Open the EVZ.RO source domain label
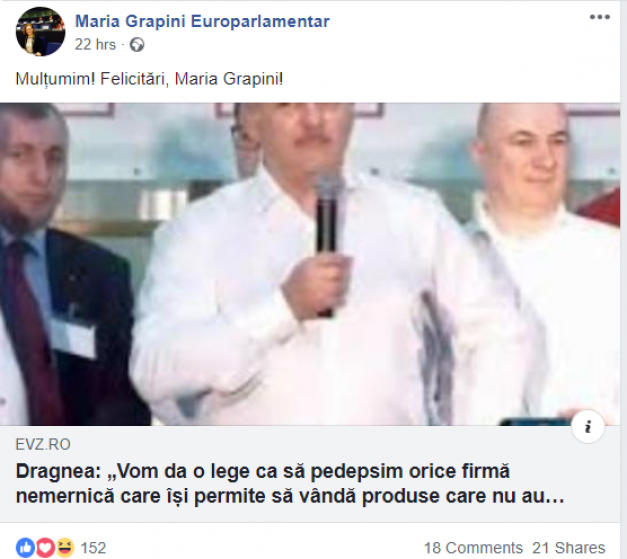This screenshot has width=627, height=559. click(43, 444)
